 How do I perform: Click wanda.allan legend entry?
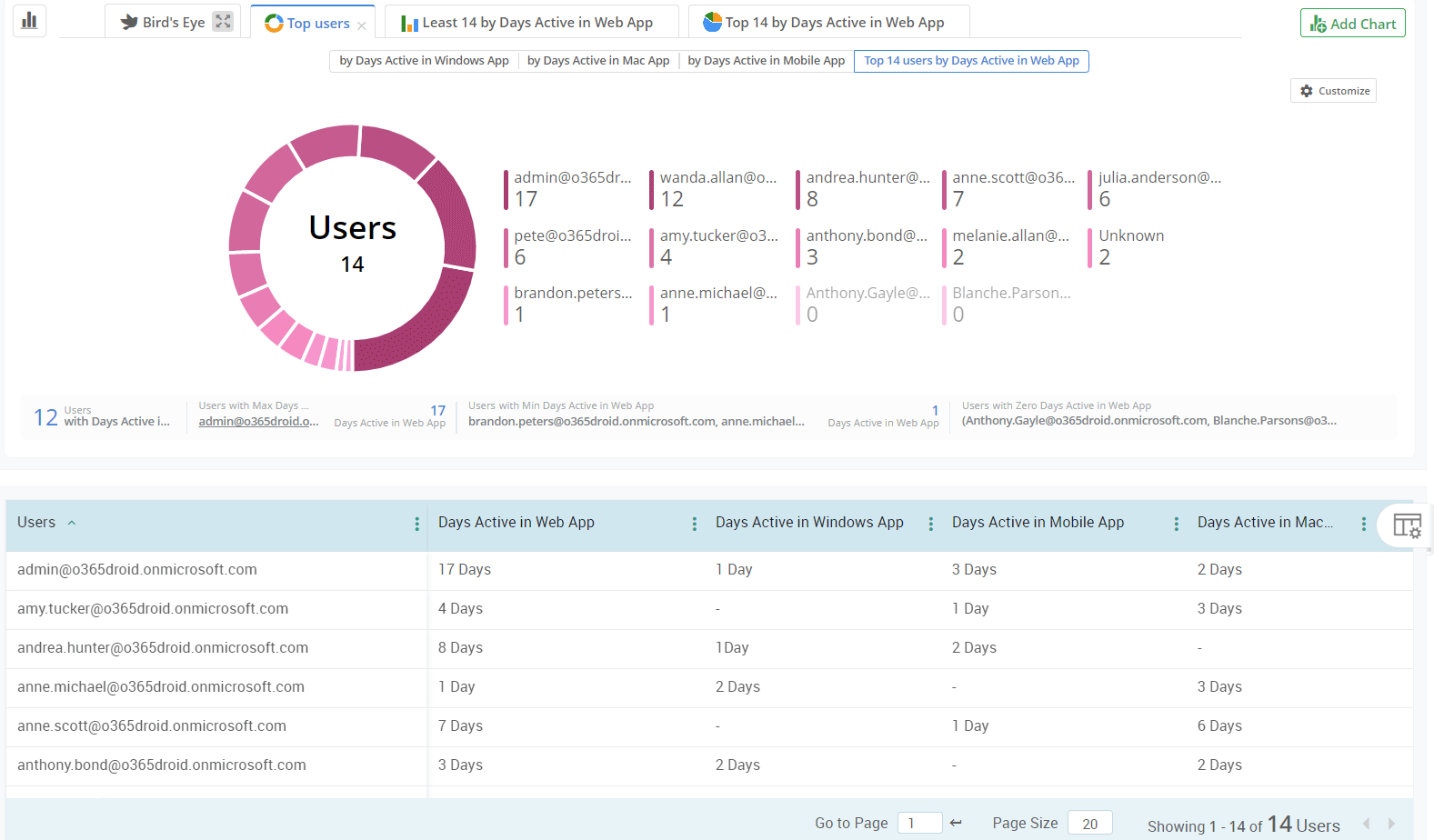pyautogui.click(x=715, y=189)
